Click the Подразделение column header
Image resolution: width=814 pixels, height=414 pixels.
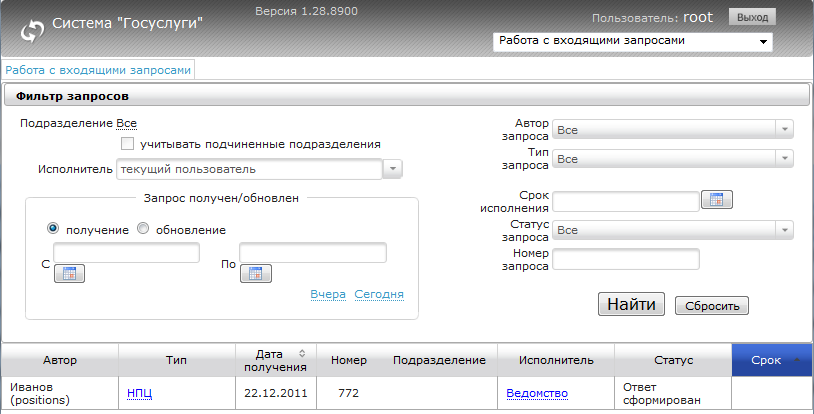click(x=439, y=360)
